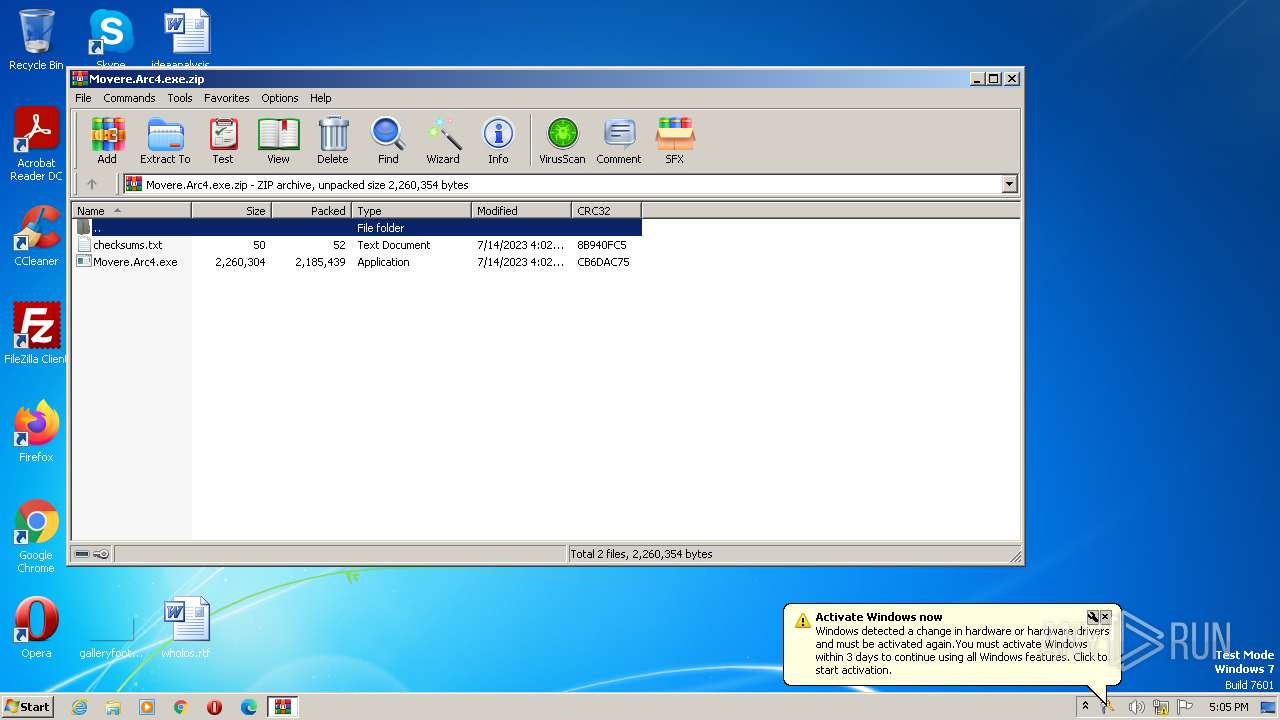
Task: Open balloon notification options wrench
Action: [1093, 617]
